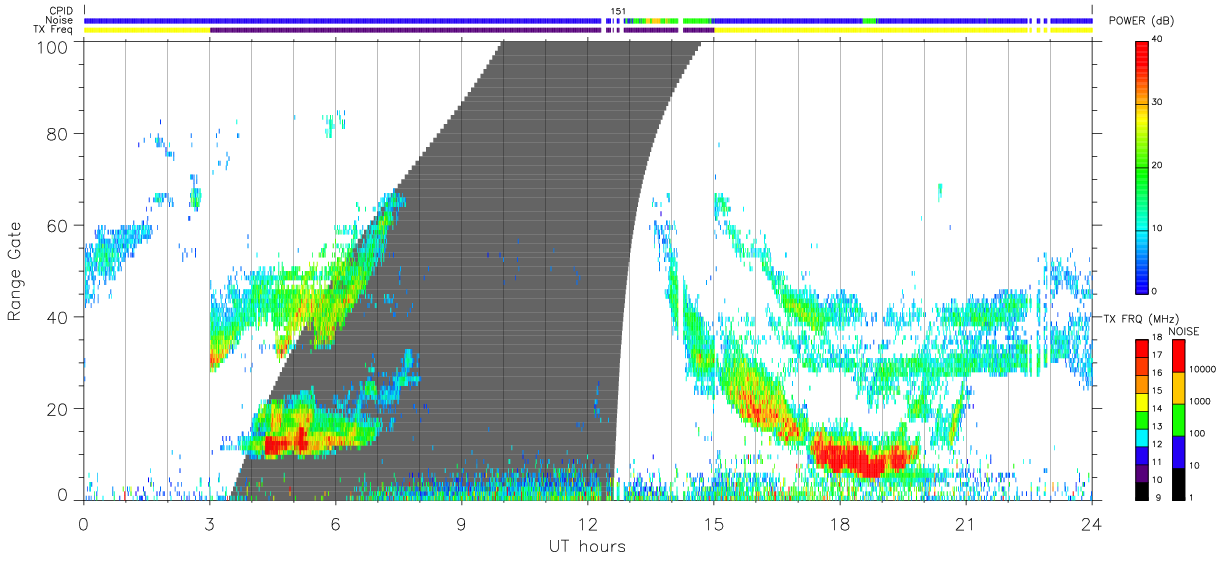Click the red 17 MHz block in TX FRQ colorbar

click(1142, 349)
